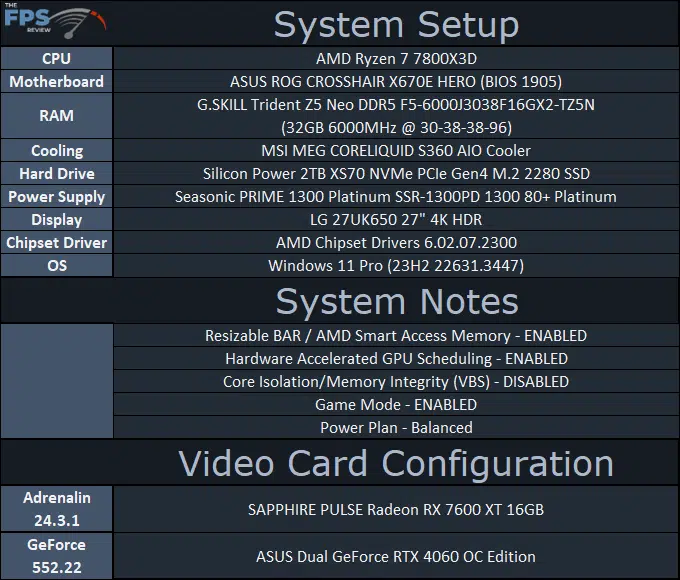The height and width of the screenshot is (580, 680).
Task: Select the GeForce 552.22 driver label
Action: [x=56, y=556]
